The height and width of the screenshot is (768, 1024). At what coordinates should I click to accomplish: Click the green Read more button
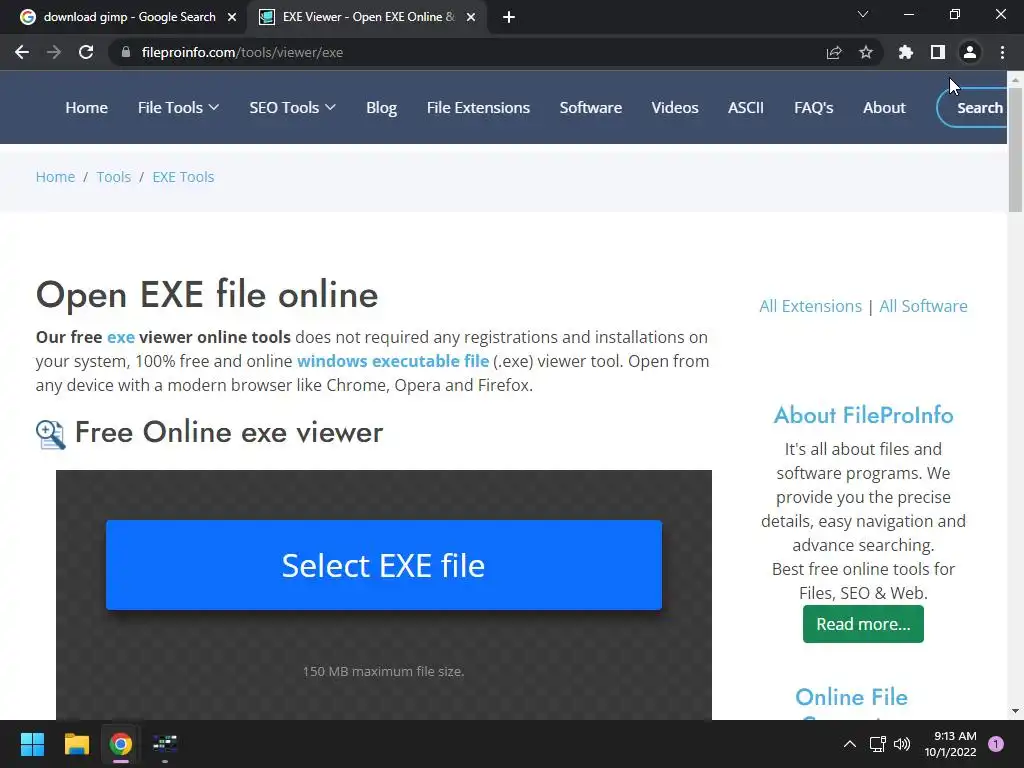[x=863, y=624]
